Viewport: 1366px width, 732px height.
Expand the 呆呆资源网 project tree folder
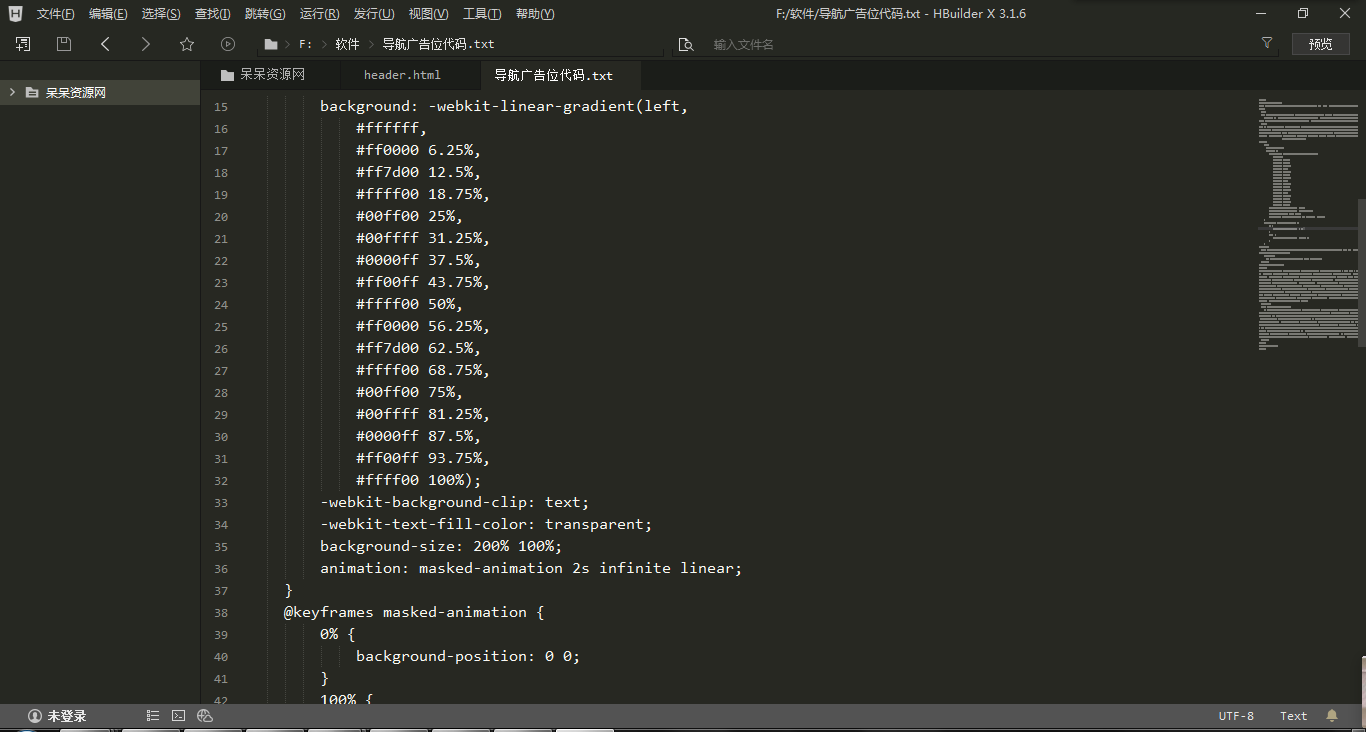tap(12, 92)
